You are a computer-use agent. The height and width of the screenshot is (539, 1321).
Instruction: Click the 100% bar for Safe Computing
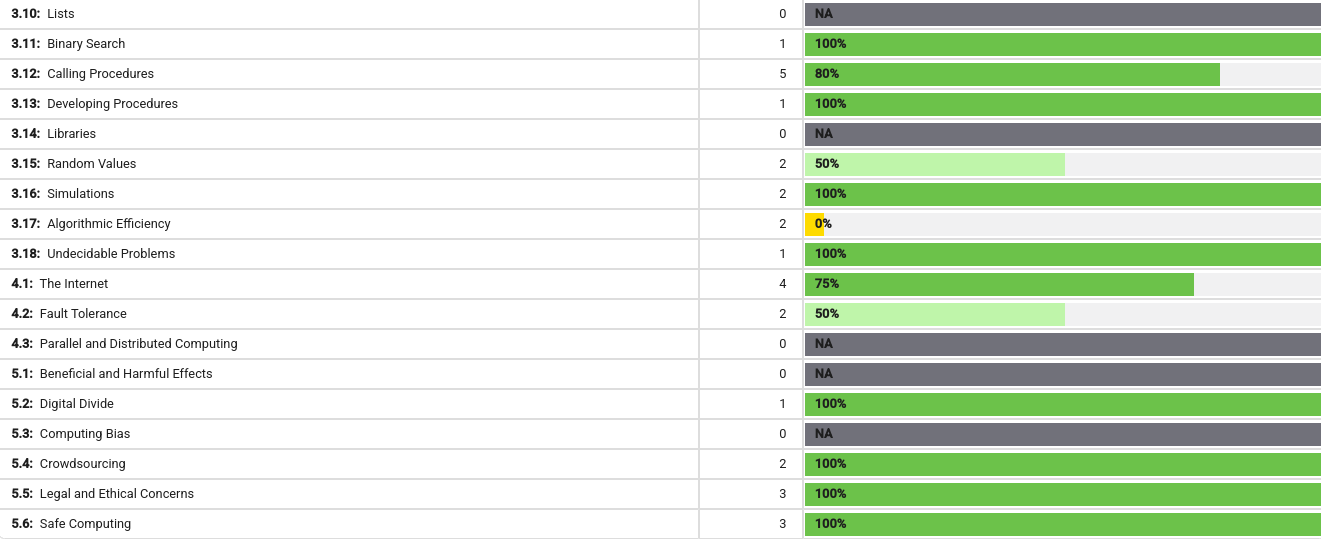[x=1063, y=524]
